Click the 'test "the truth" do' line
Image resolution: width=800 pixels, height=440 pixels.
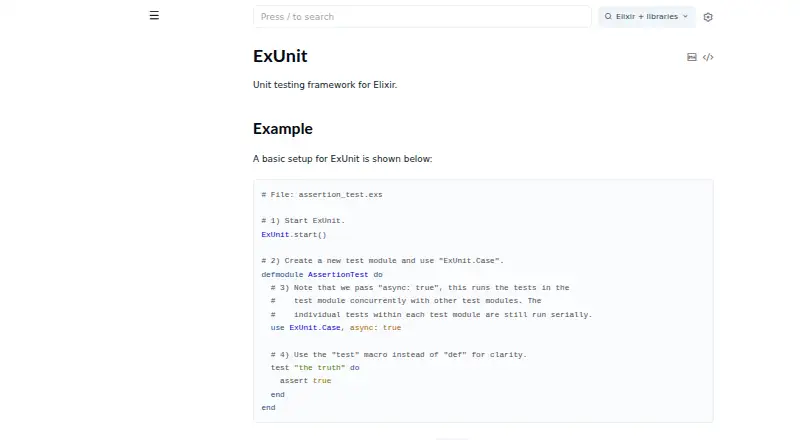pos(315,368)
